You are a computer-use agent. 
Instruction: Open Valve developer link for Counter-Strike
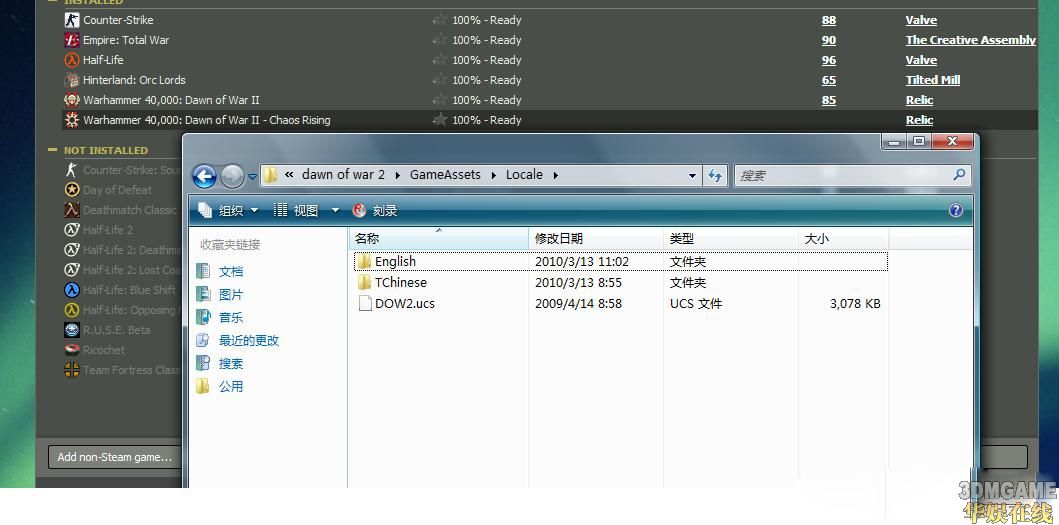[x=921, y=20]
